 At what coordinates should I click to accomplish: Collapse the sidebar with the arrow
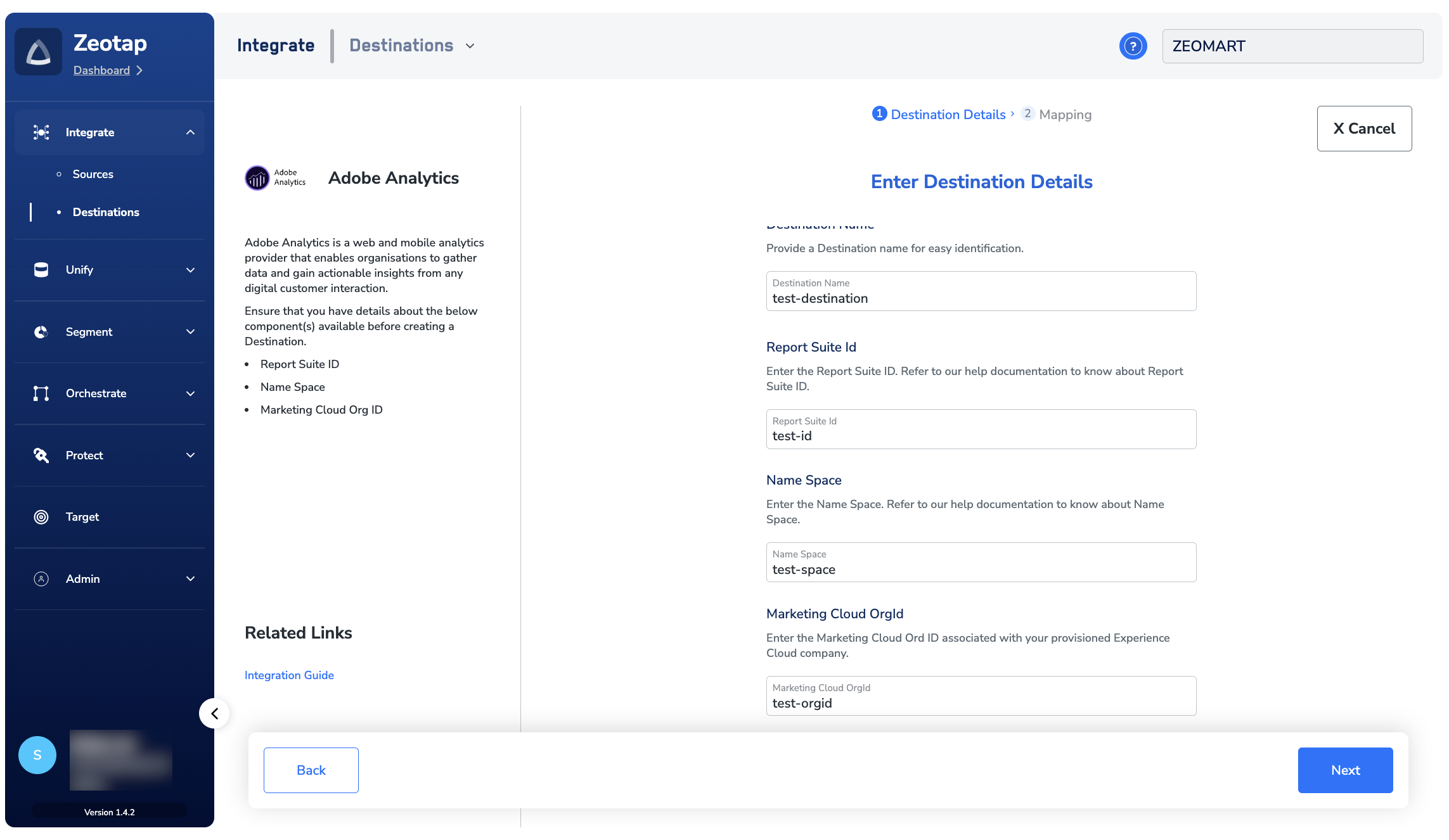coord(215,713)
